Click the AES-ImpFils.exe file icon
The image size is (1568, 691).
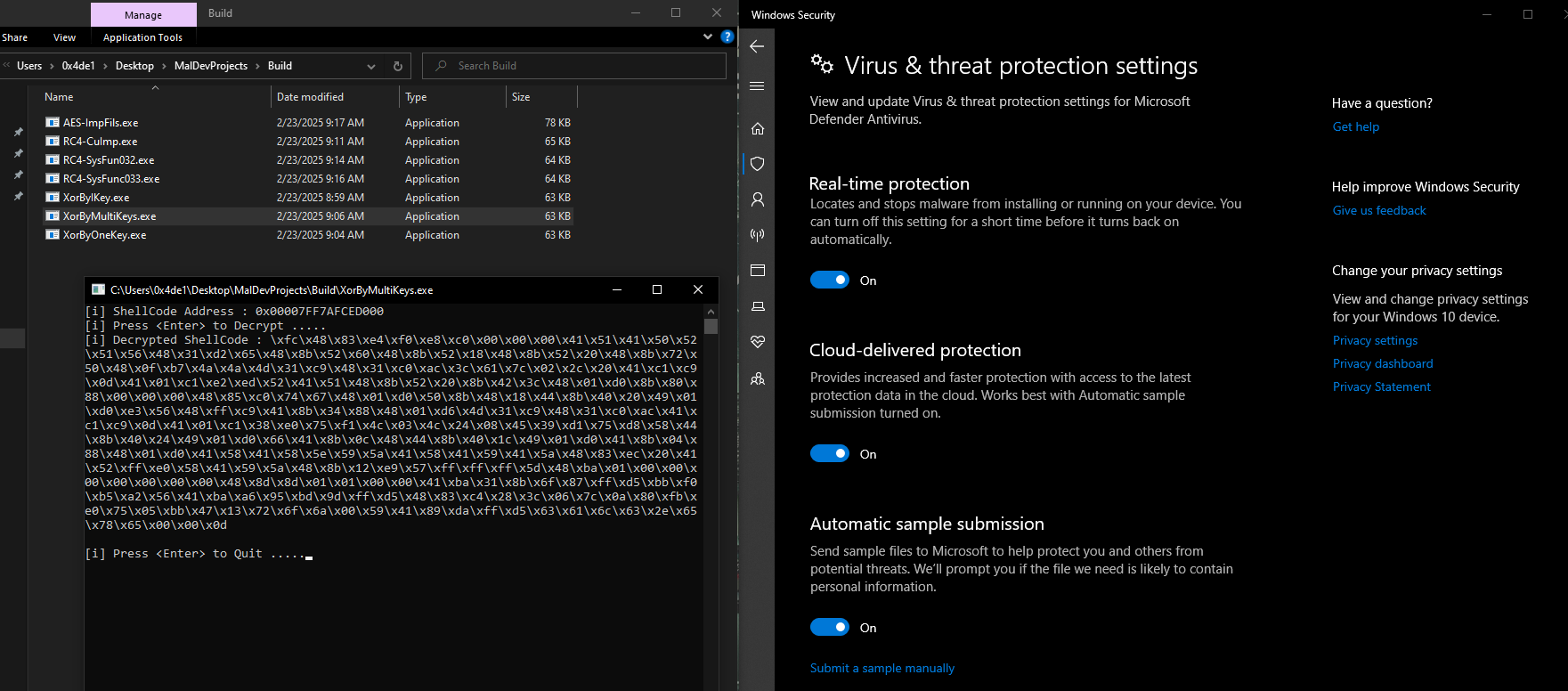tap(53, 123)
